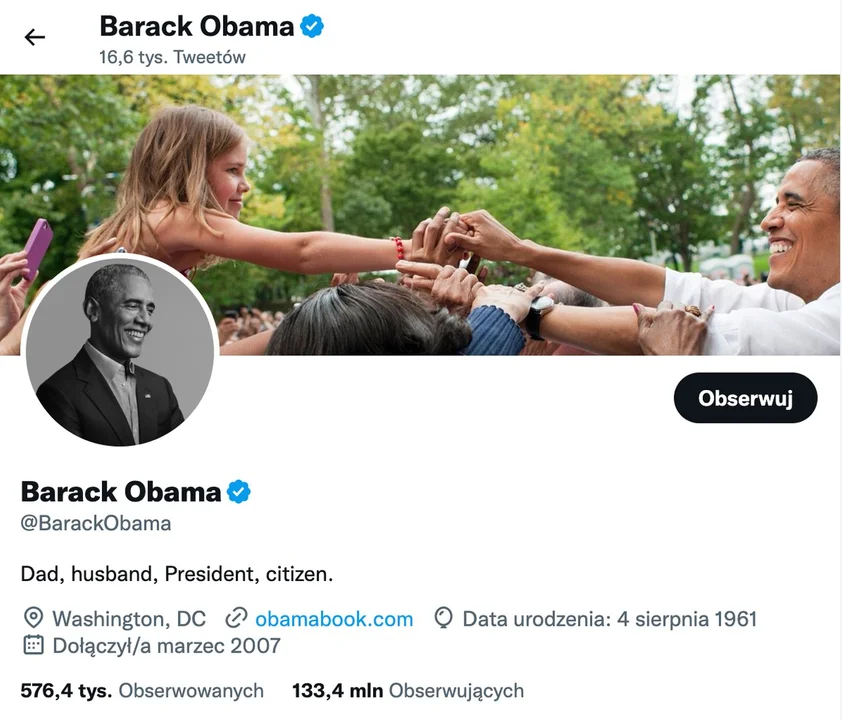Image resolution: width=842 pixels, height=720 pixels.
Task: Click the back arrow icon
Action: pyautogui.click(x=35, y=37)
